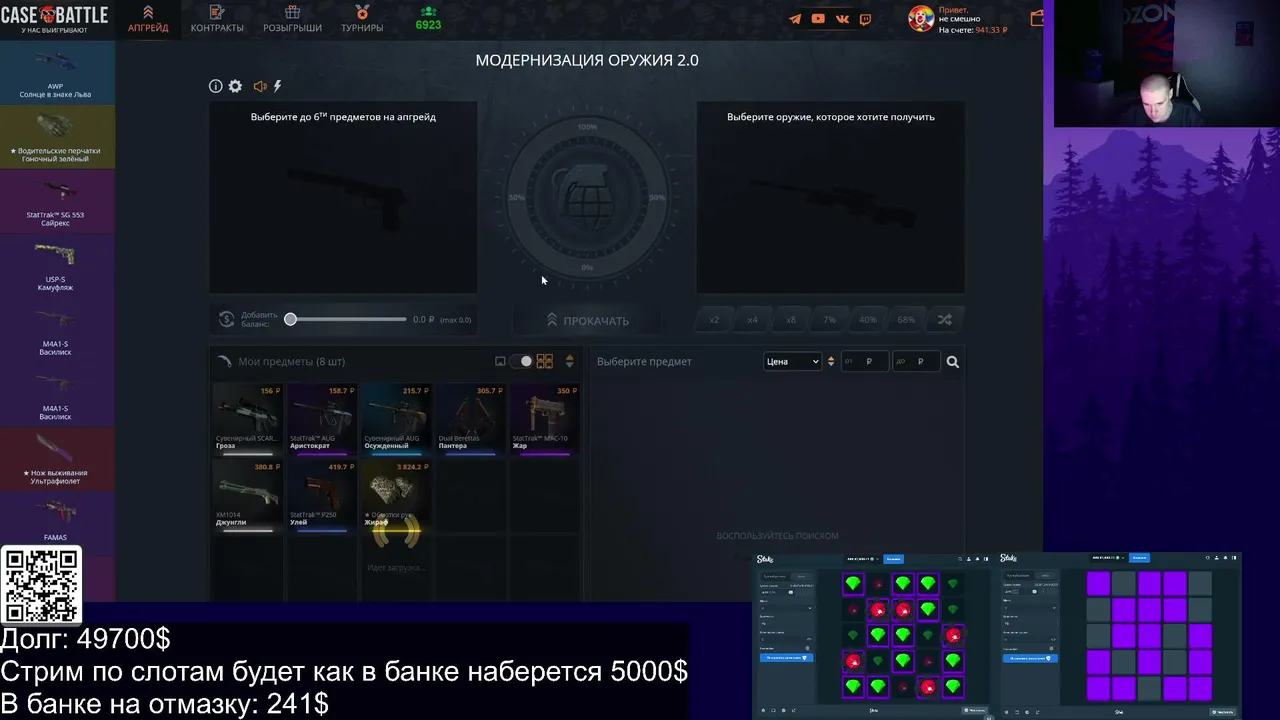Open the РОЗЫГРЫШИ tab
Image resolution: width=1280 pixels, height=720 pixels.
click(x=292, y=19)
